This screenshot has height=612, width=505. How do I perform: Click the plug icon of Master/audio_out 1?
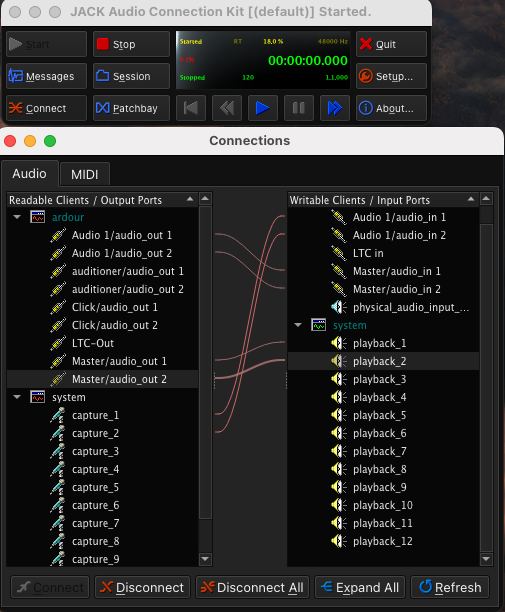(58, 361)
